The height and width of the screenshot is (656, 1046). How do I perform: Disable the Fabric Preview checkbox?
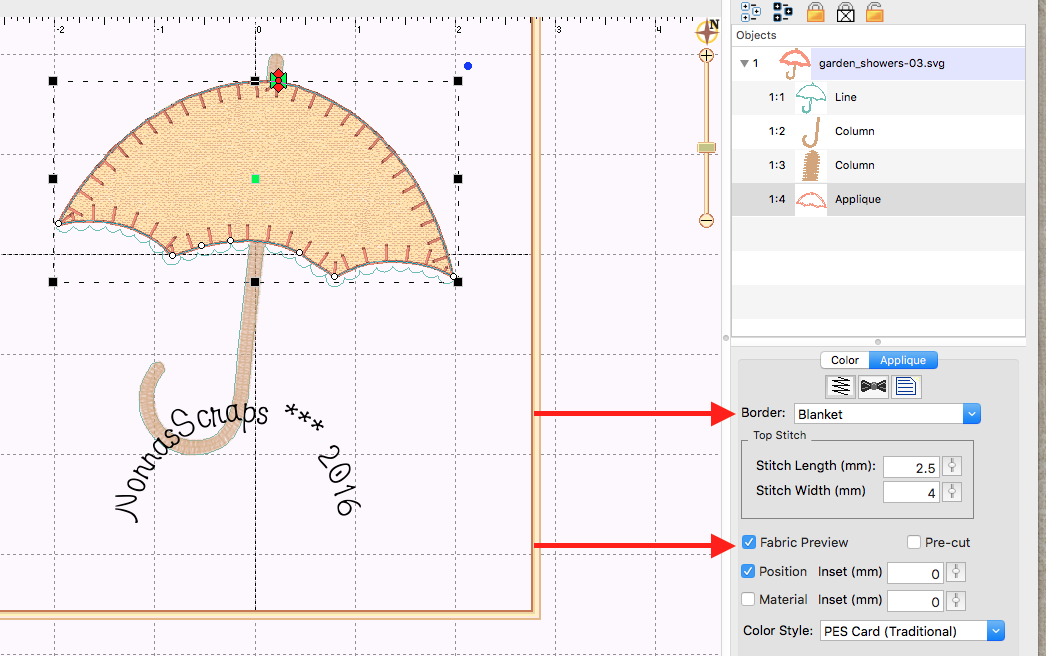(x=749, y=542)
